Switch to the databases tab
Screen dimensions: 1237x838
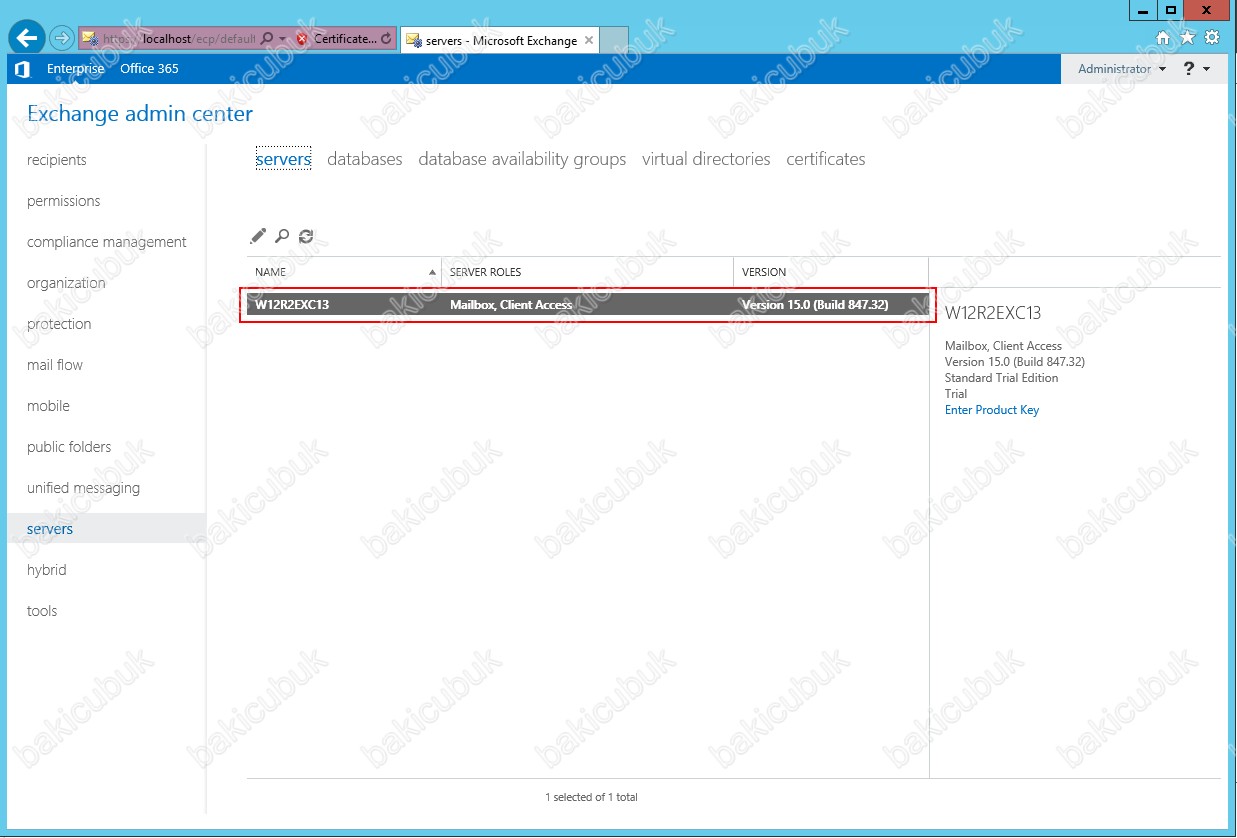pos(365,159)
